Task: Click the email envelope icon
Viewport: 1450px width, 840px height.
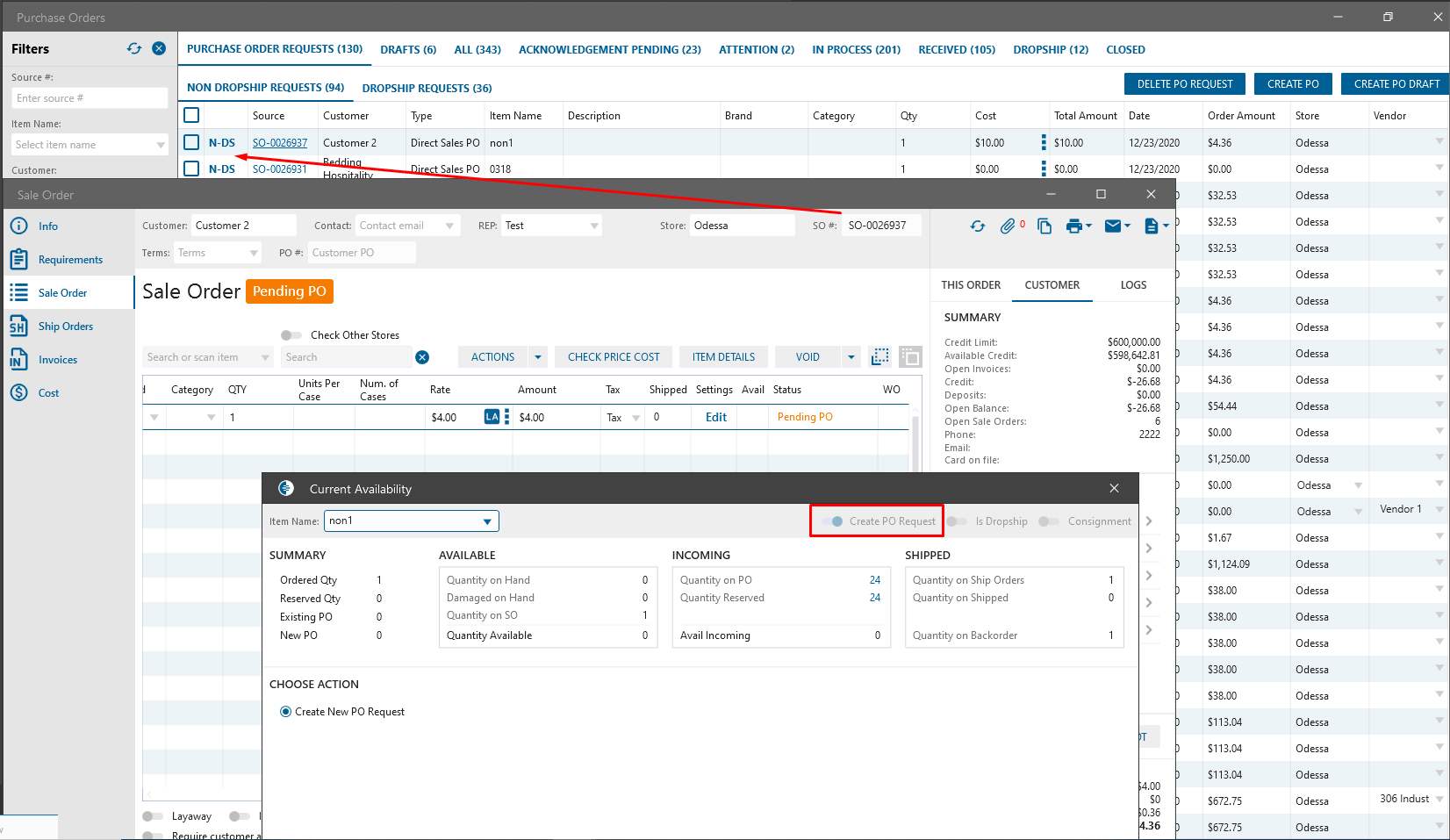Action: point(1117,226)
